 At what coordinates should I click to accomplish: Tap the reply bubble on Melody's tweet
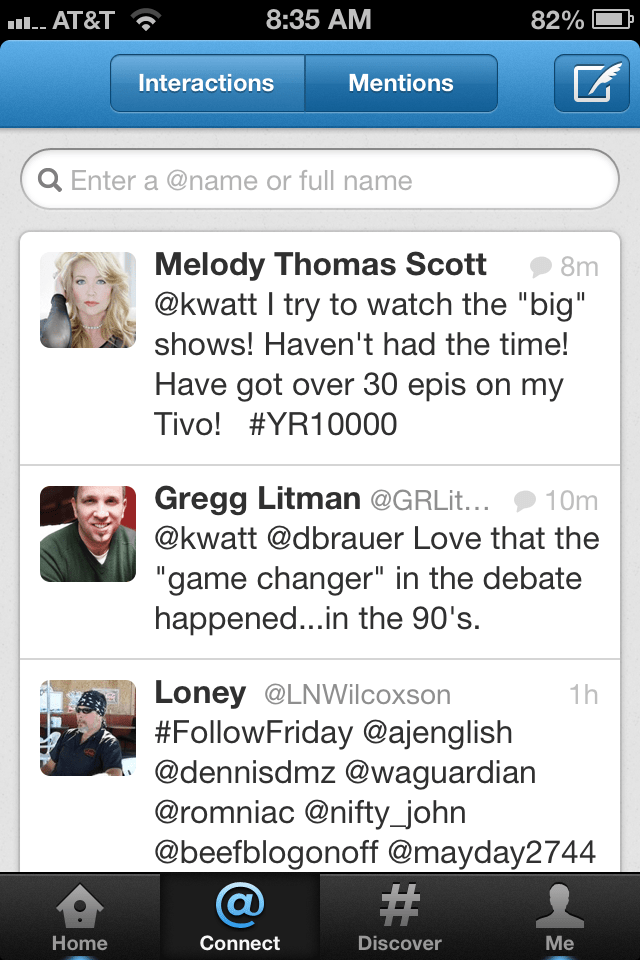click(x=539, y=265)
